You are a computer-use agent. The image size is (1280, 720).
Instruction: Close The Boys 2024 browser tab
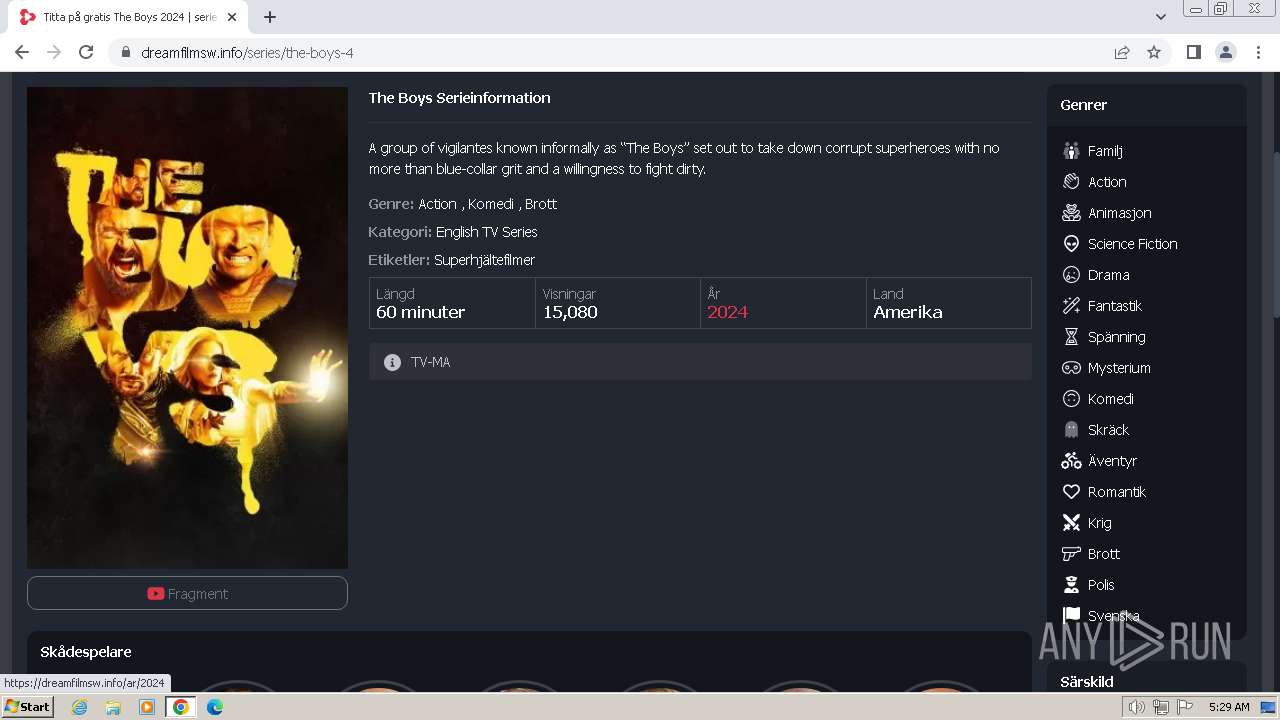(x=233, y=17)
